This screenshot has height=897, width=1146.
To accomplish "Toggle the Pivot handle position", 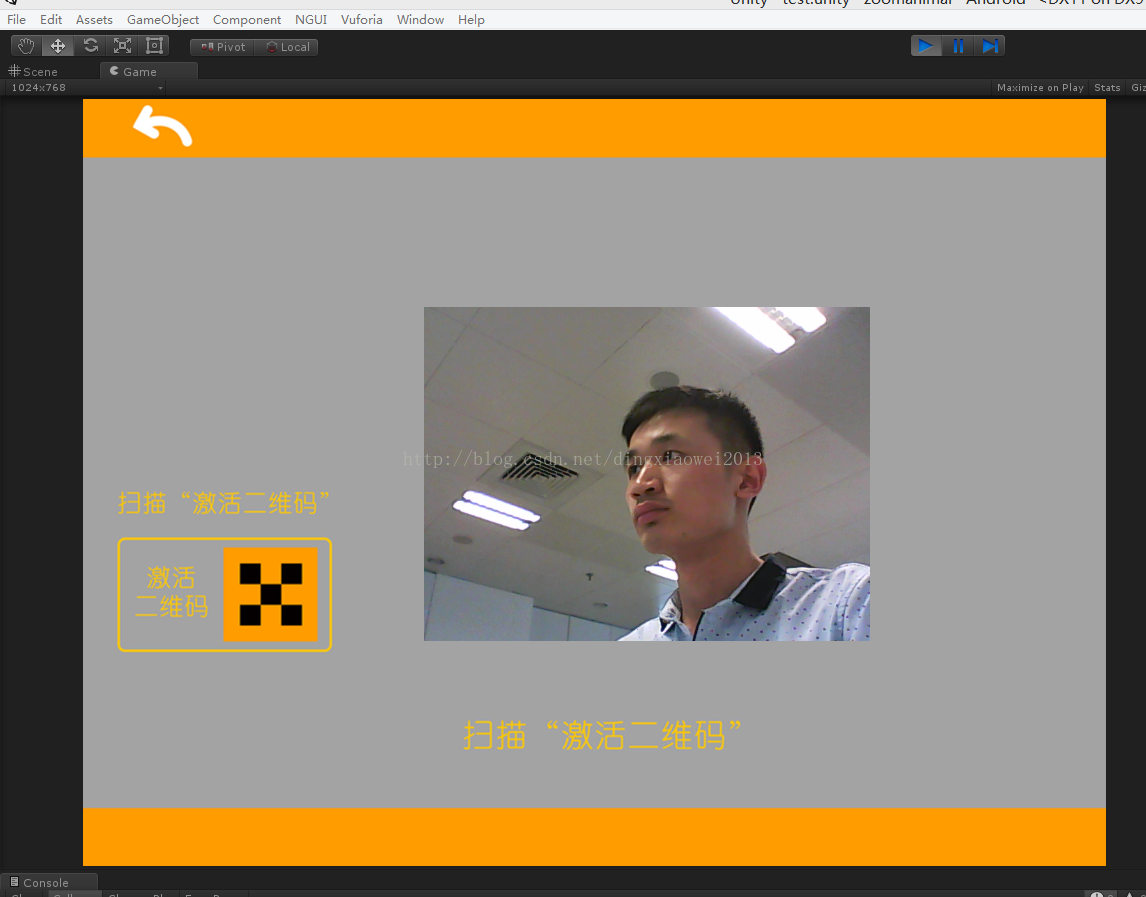I will [222, 47].
